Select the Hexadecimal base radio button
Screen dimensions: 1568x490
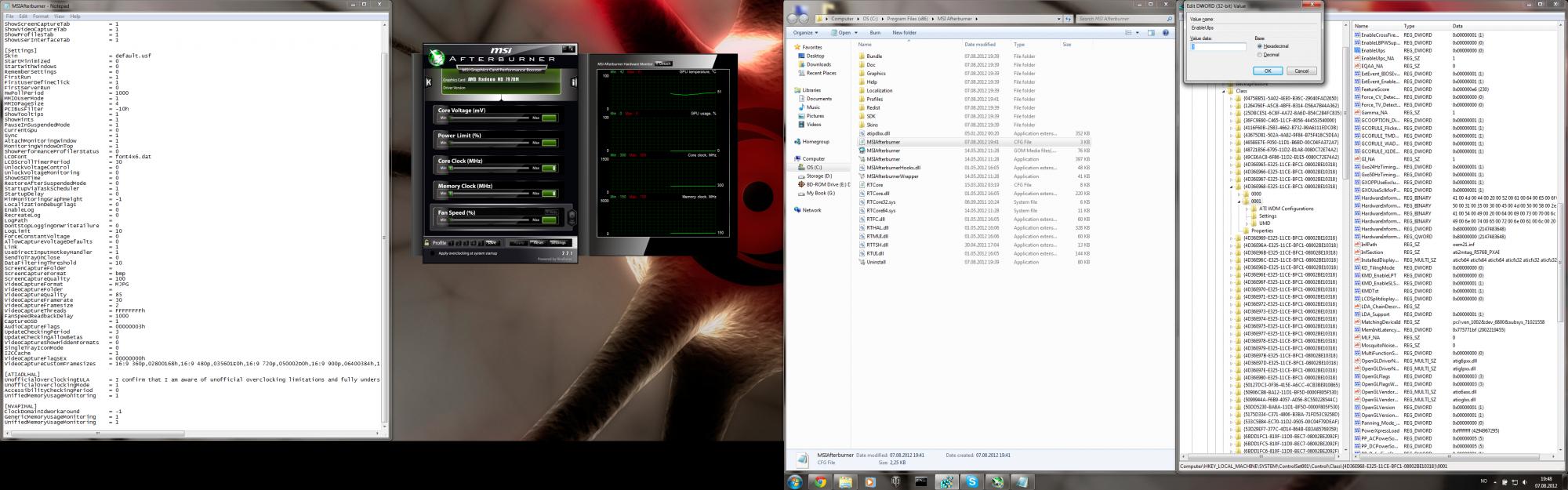1260,46
